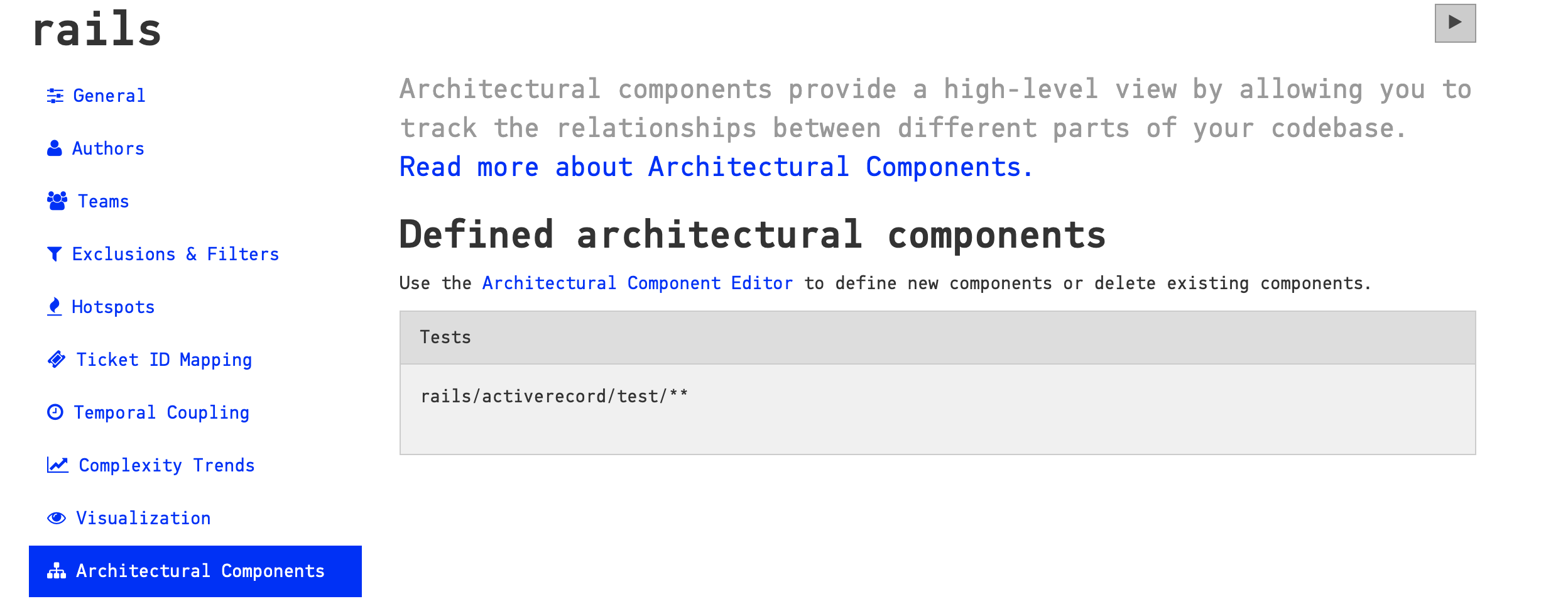Click the tag icon for Ticket ID Mapping
The width and height of the screenshot is (1568, 611).
[x=57, y=360]
